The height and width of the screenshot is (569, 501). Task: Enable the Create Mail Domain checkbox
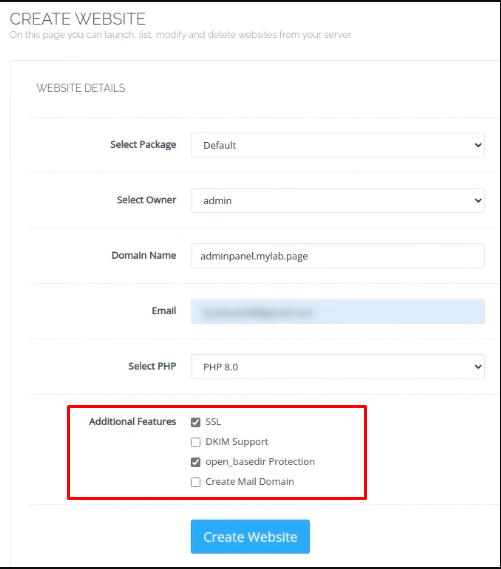[196, 482]
